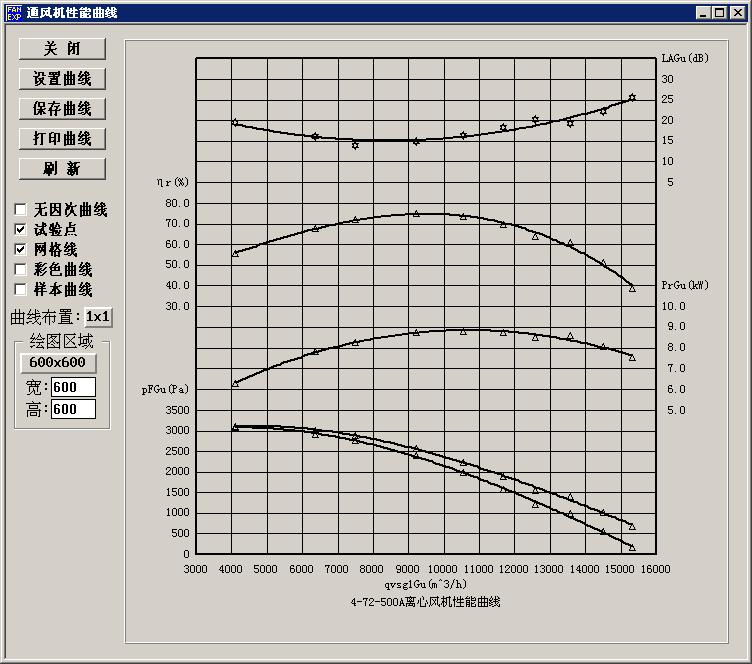Click the 高 height input field

click(73, 409)
